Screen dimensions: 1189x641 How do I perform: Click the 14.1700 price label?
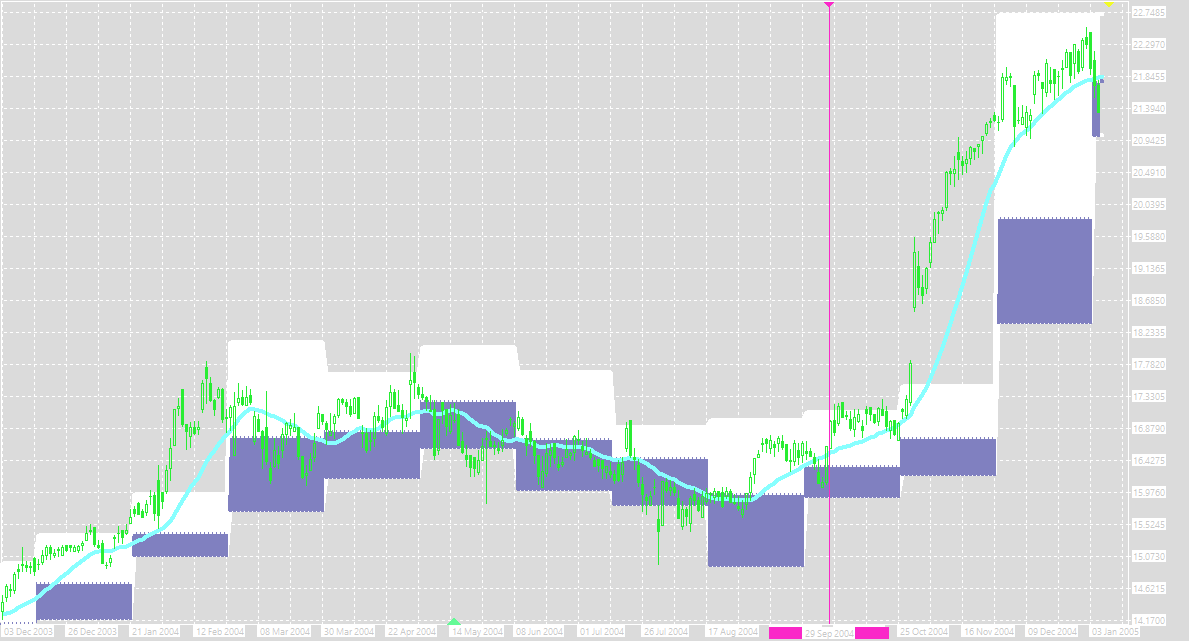click(x=1148, y=620)
